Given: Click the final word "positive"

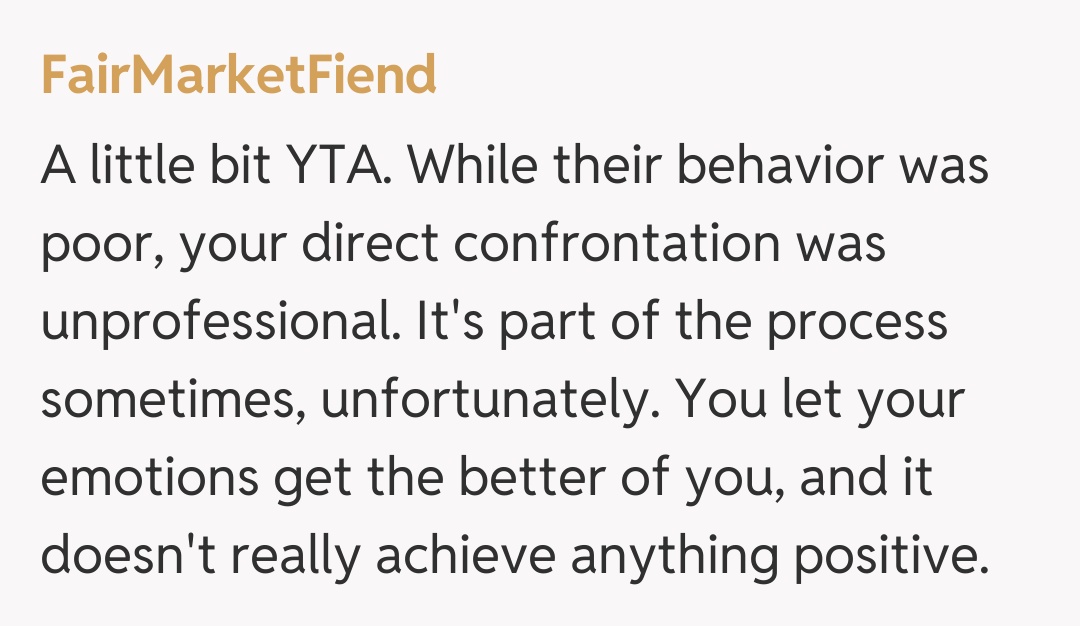Looking at the screenshot, I should coord(882,557).
